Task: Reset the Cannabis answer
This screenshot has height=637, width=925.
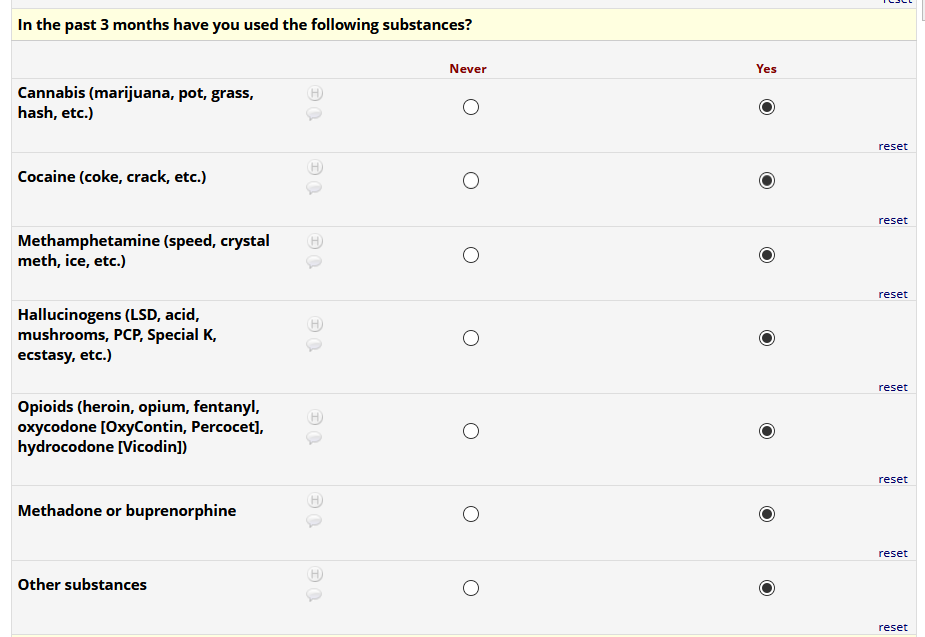Action: (893, 146)
